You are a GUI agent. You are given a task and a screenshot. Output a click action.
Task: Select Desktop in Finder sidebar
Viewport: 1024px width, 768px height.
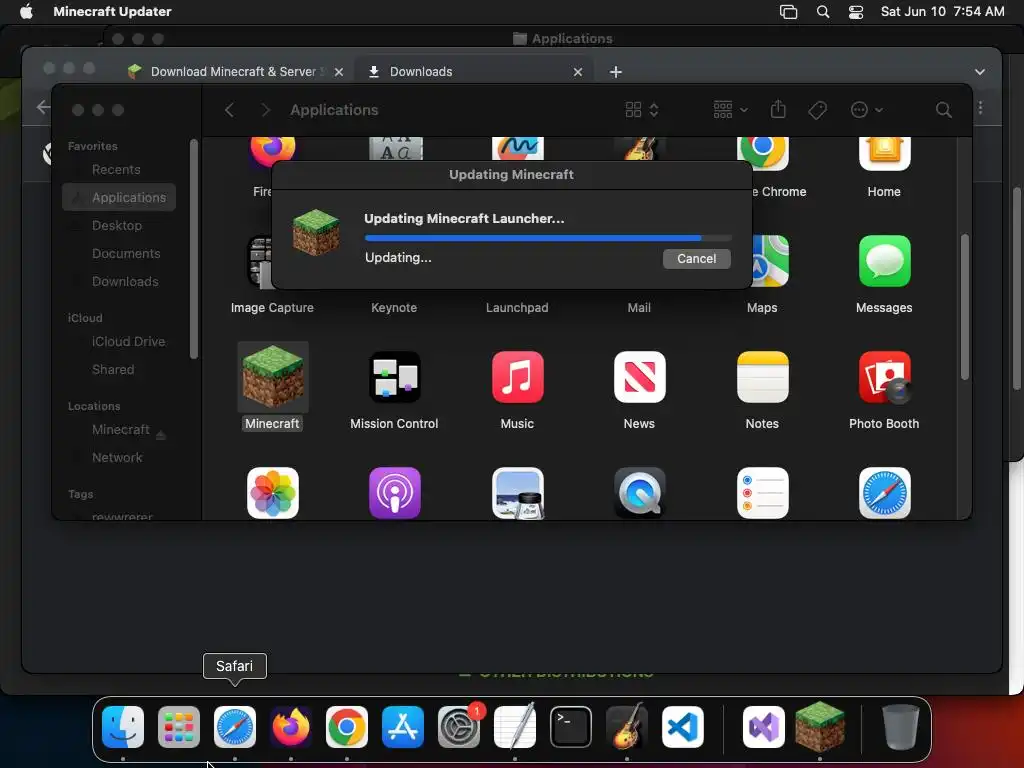tap(119, 225)
